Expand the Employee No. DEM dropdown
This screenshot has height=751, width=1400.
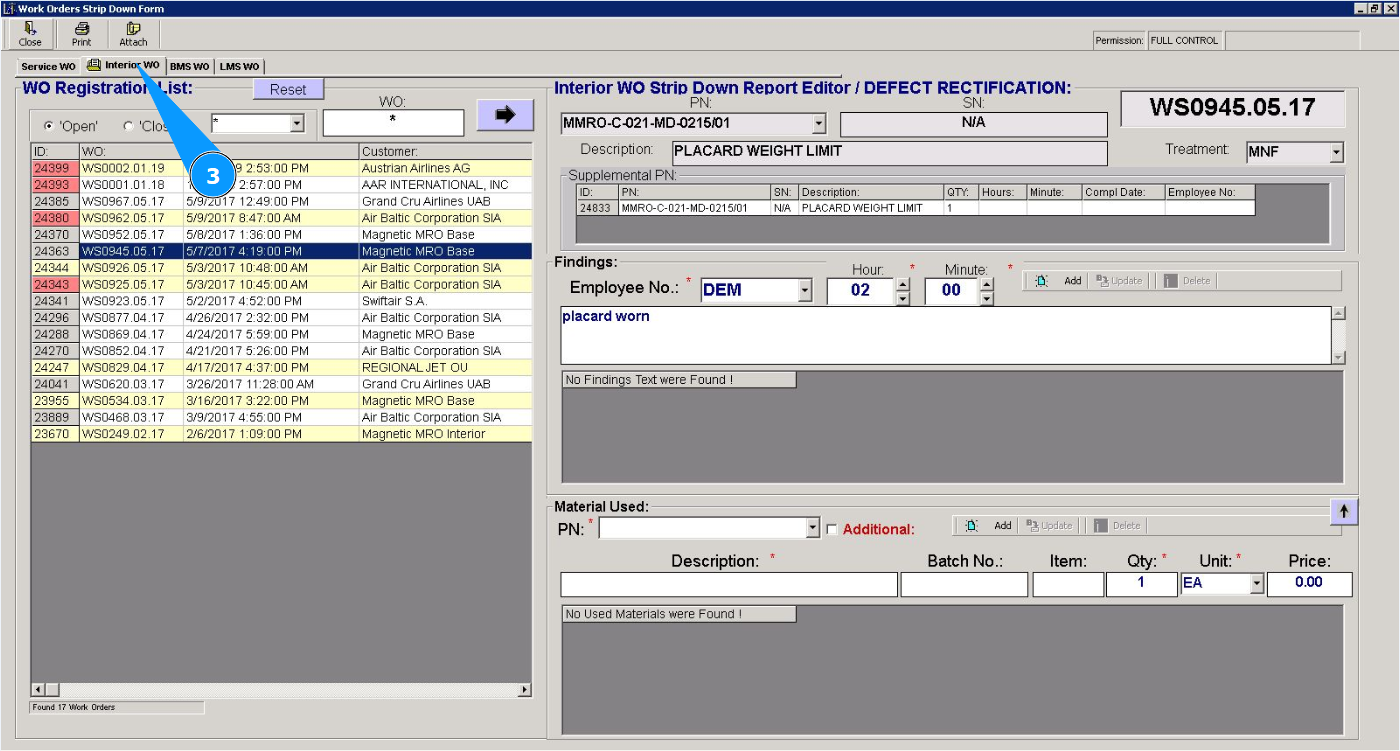tap(806, 291)
